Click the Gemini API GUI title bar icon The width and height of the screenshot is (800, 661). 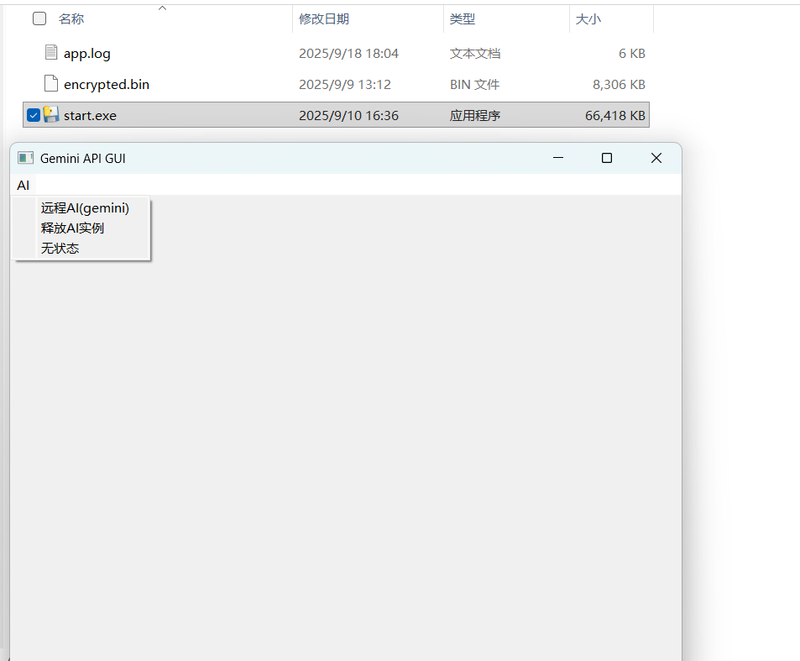point(26,158)
